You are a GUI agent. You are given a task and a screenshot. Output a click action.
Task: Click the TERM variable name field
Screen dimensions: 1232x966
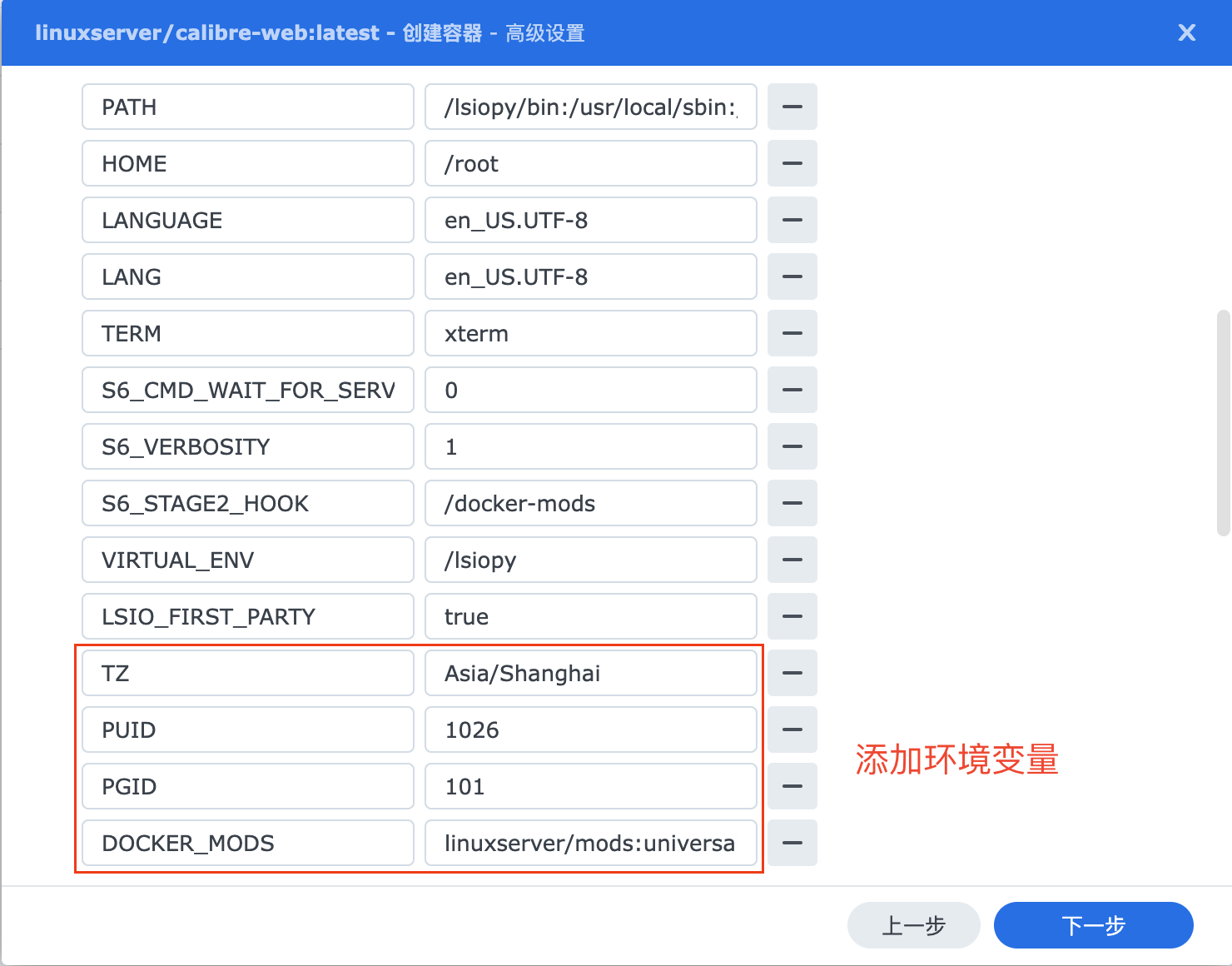248,333
